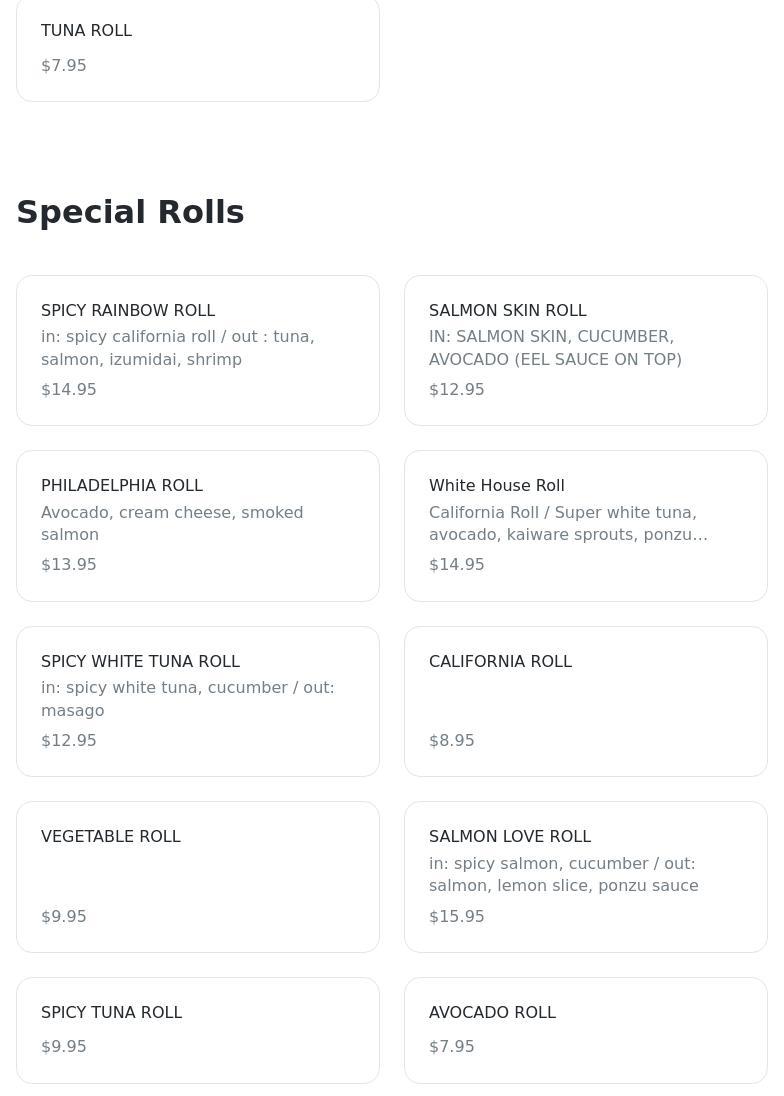Click the California Roll $8.95 price
Viewport: 784px width, 1096px height.
[452, 741]
